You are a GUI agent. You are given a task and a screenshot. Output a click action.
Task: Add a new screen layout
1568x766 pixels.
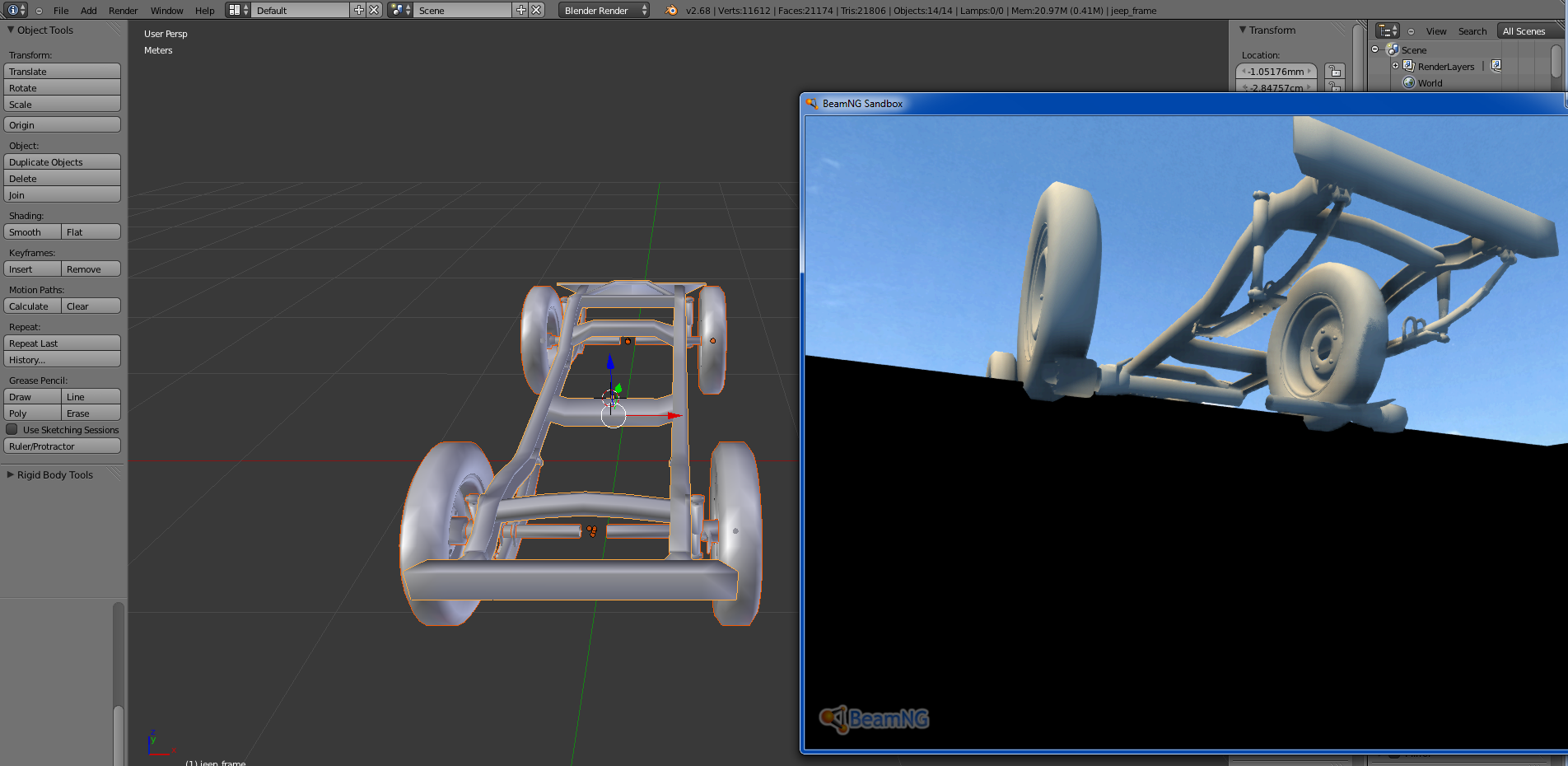358,10
